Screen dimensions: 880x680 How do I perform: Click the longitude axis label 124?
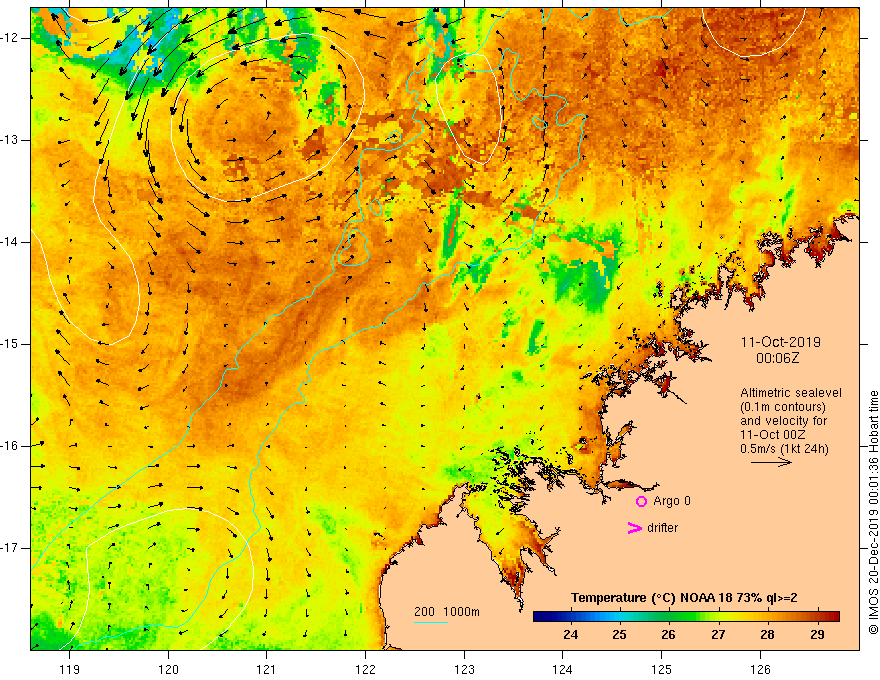[563, 669]
